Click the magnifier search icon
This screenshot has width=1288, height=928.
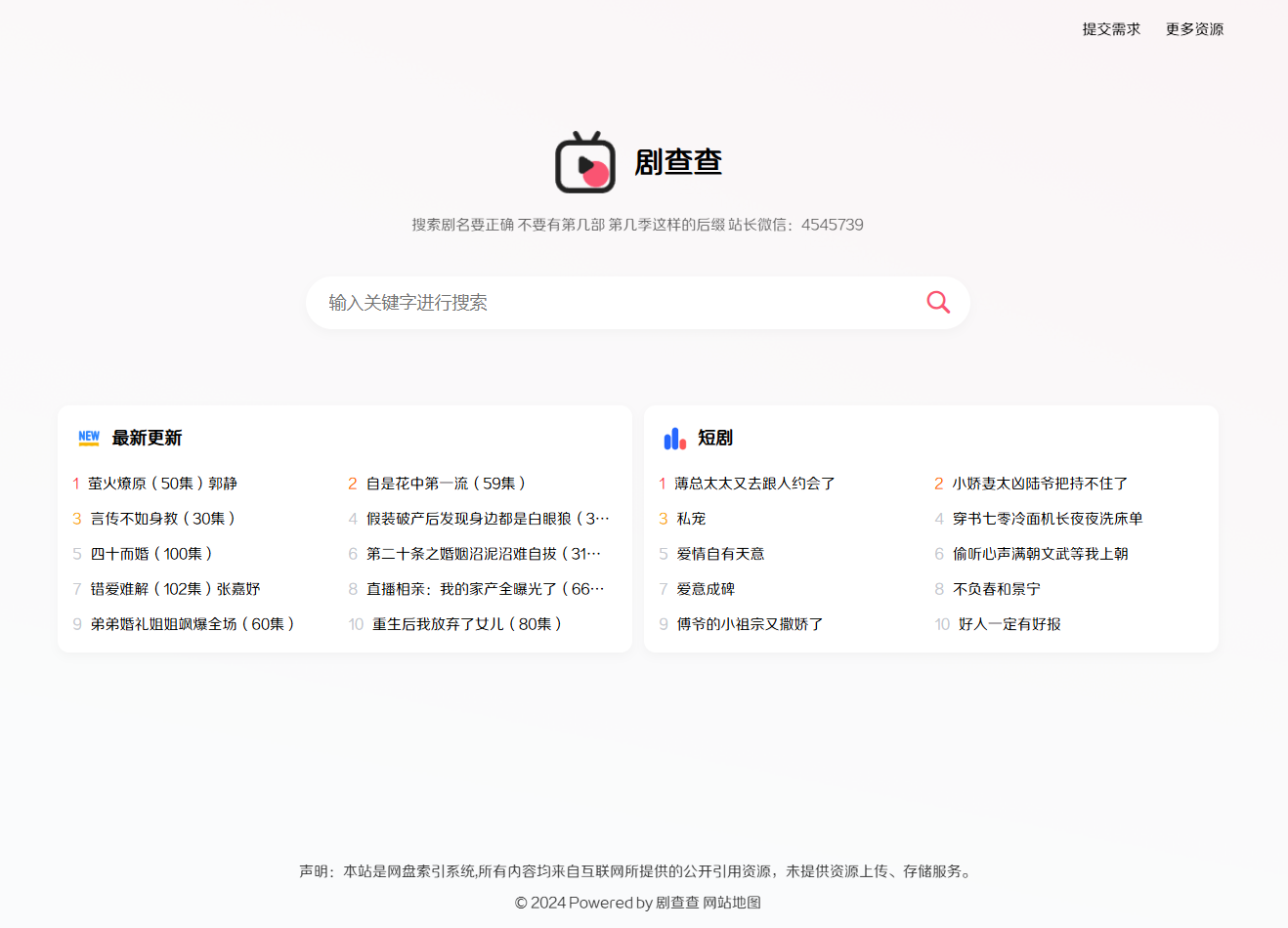click(x=938, y=302)
